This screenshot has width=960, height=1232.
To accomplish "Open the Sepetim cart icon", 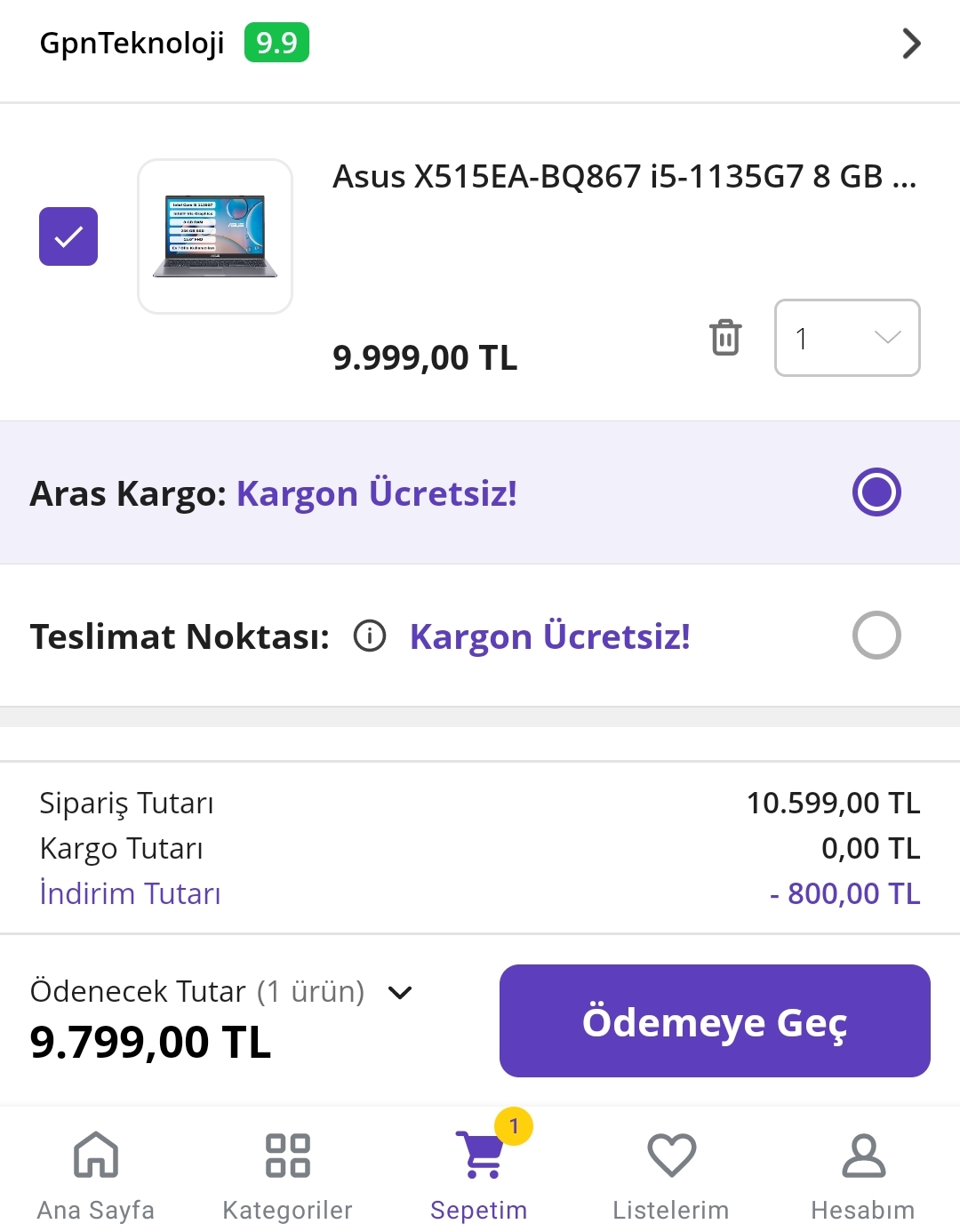I will coord(480,1155).
